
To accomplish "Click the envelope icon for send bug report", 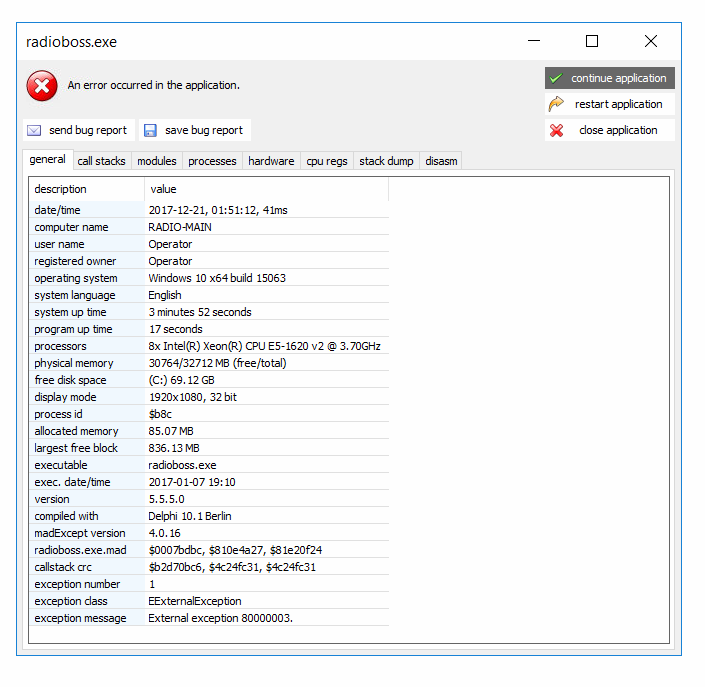I will pyautogui.click(x=34, y=130).
